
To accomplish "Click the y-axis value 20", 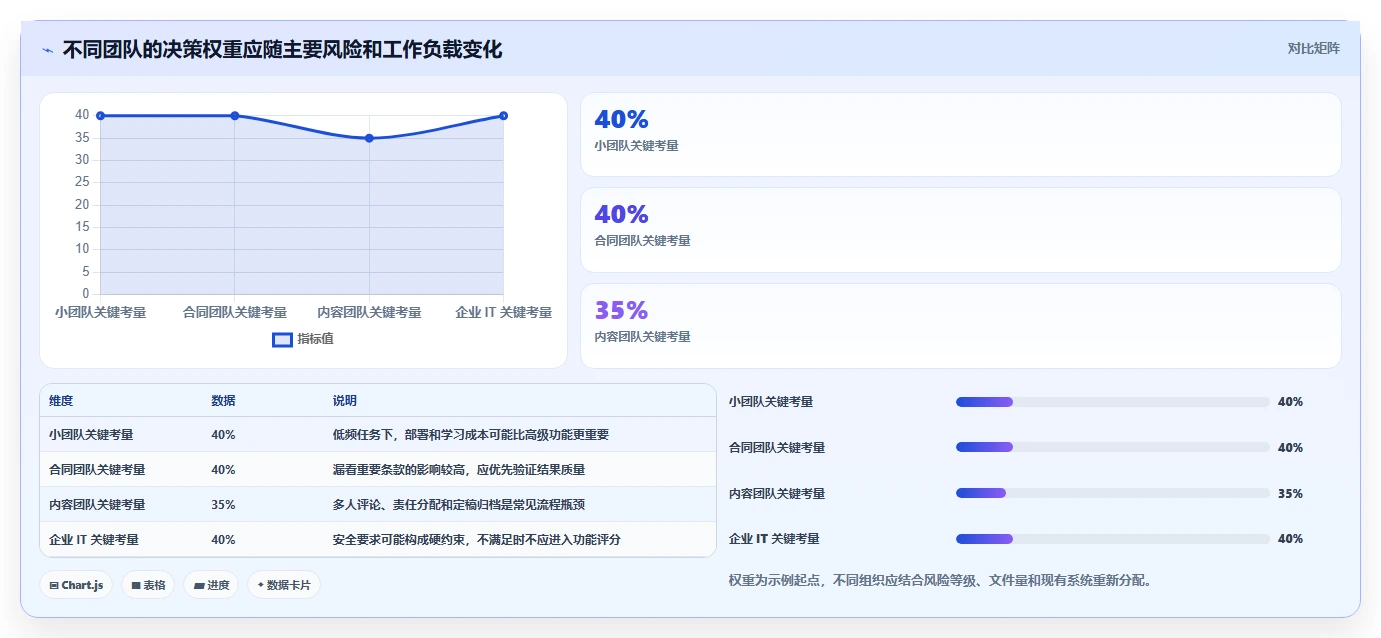I will pyautogui.click(x=82, y=205).
